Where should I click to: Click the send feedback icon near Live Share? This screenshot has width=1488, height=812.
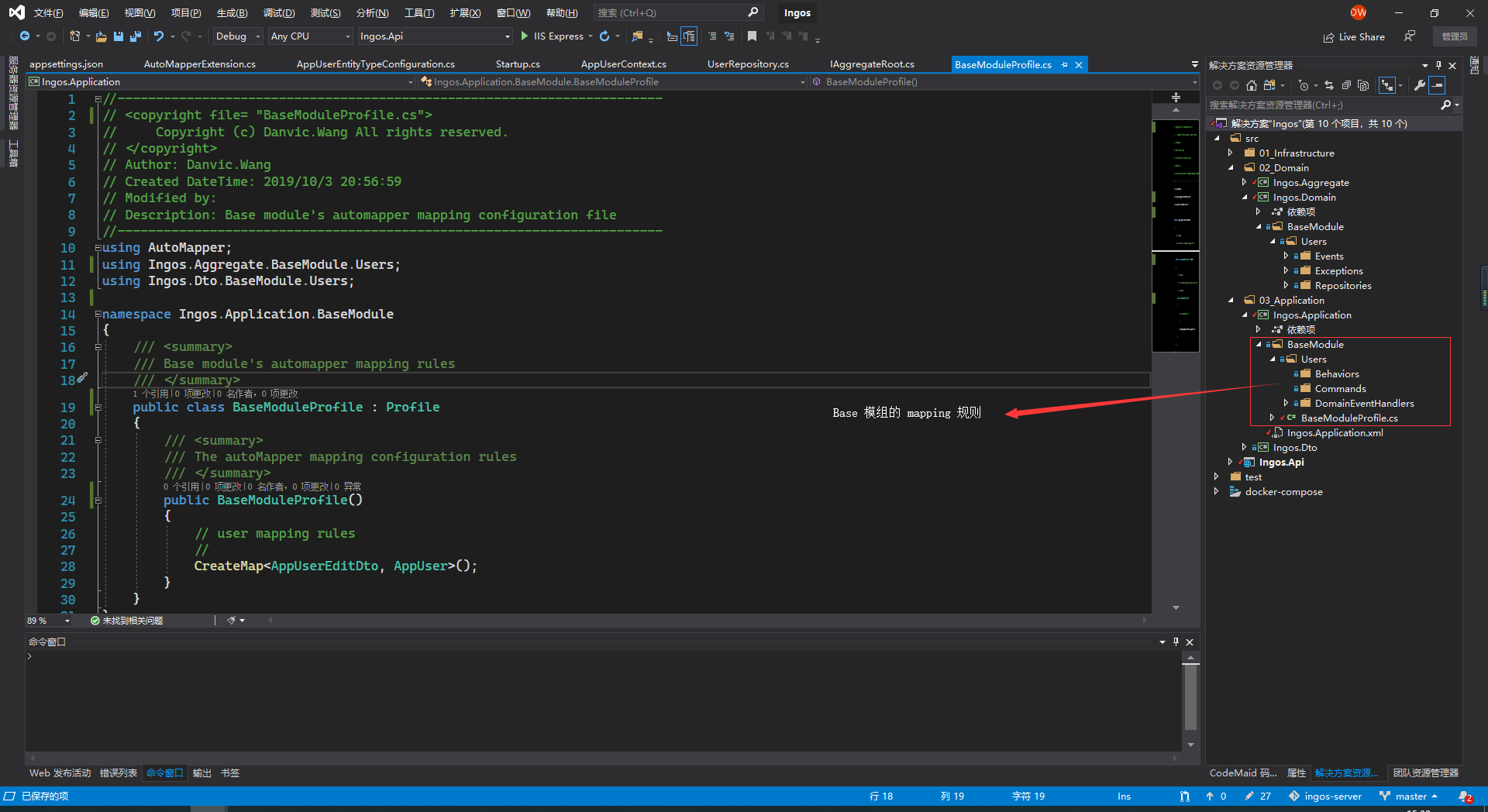click(x=1410, y=36)
